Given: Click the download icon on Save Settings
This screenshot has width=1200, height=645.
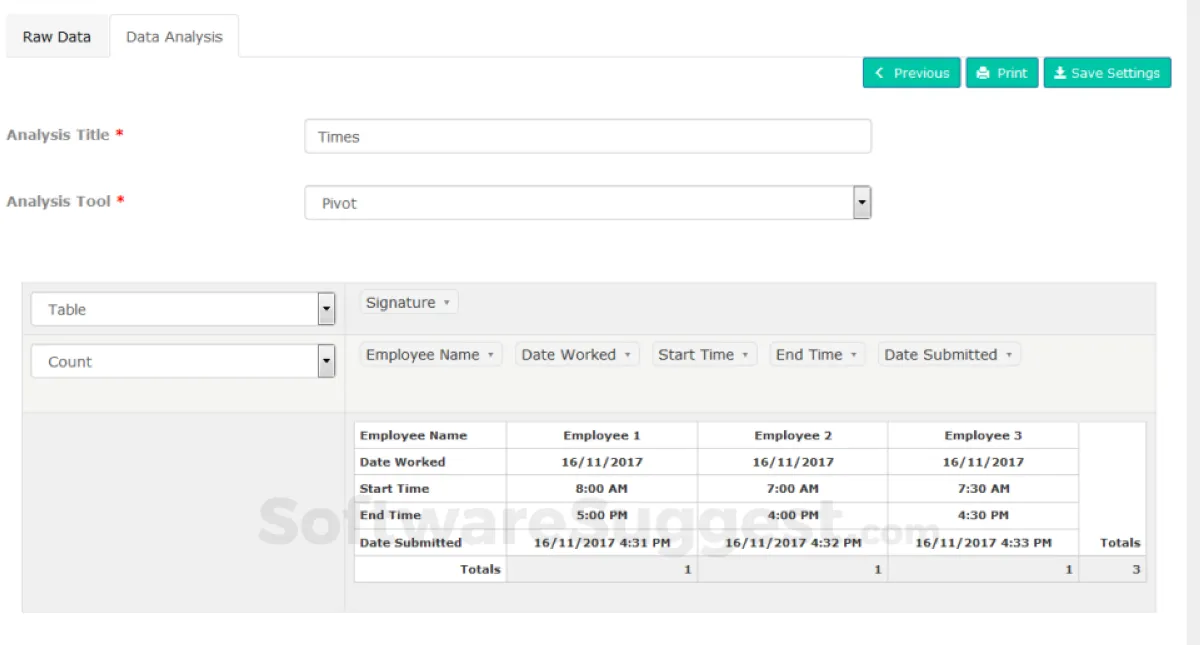Looking at the screenshot, I should click(1060, 73).
